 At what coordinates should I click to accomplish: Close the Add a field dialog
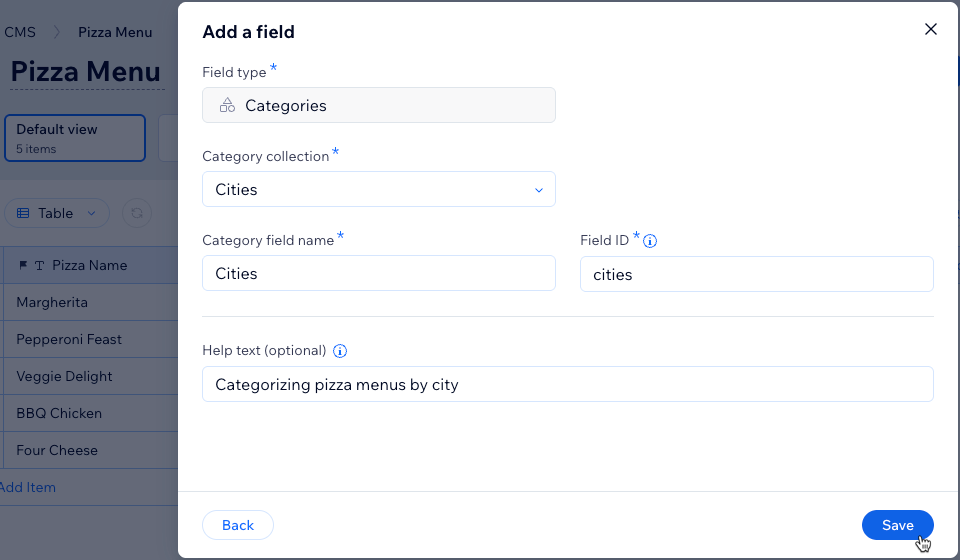[x=931, y=29]
